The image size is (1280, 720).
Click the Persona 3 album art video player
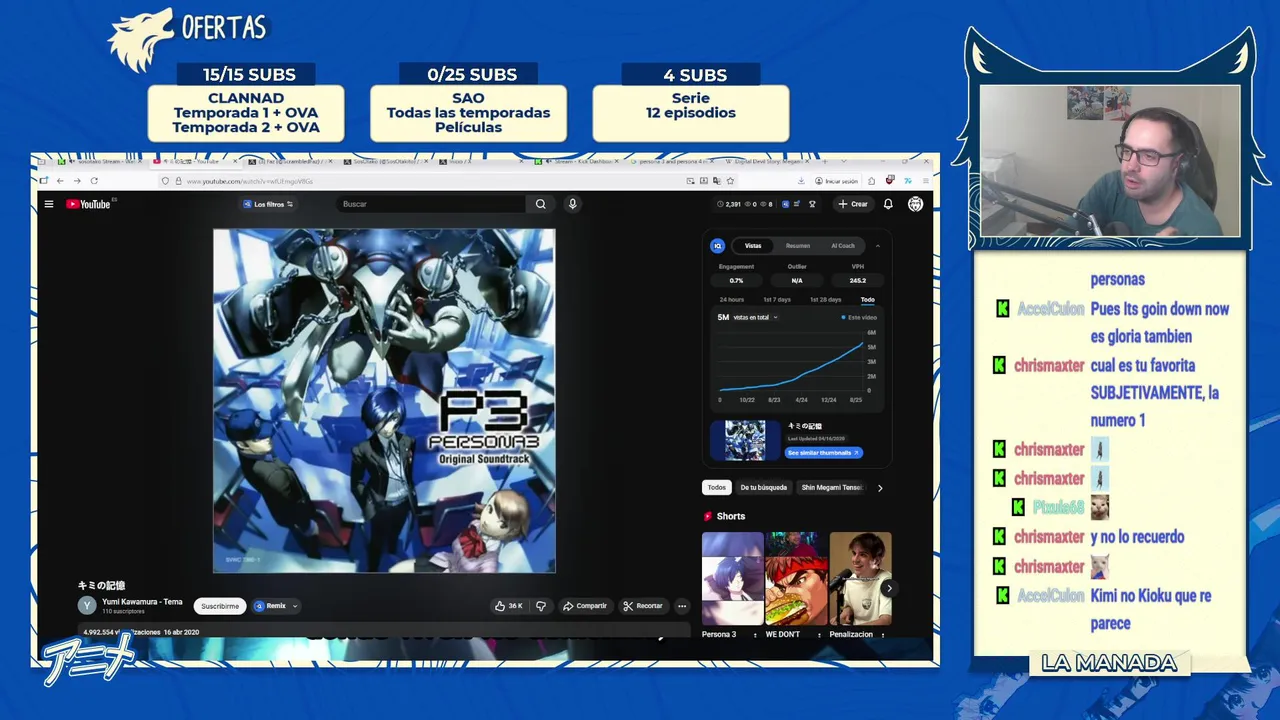[384, 401]
